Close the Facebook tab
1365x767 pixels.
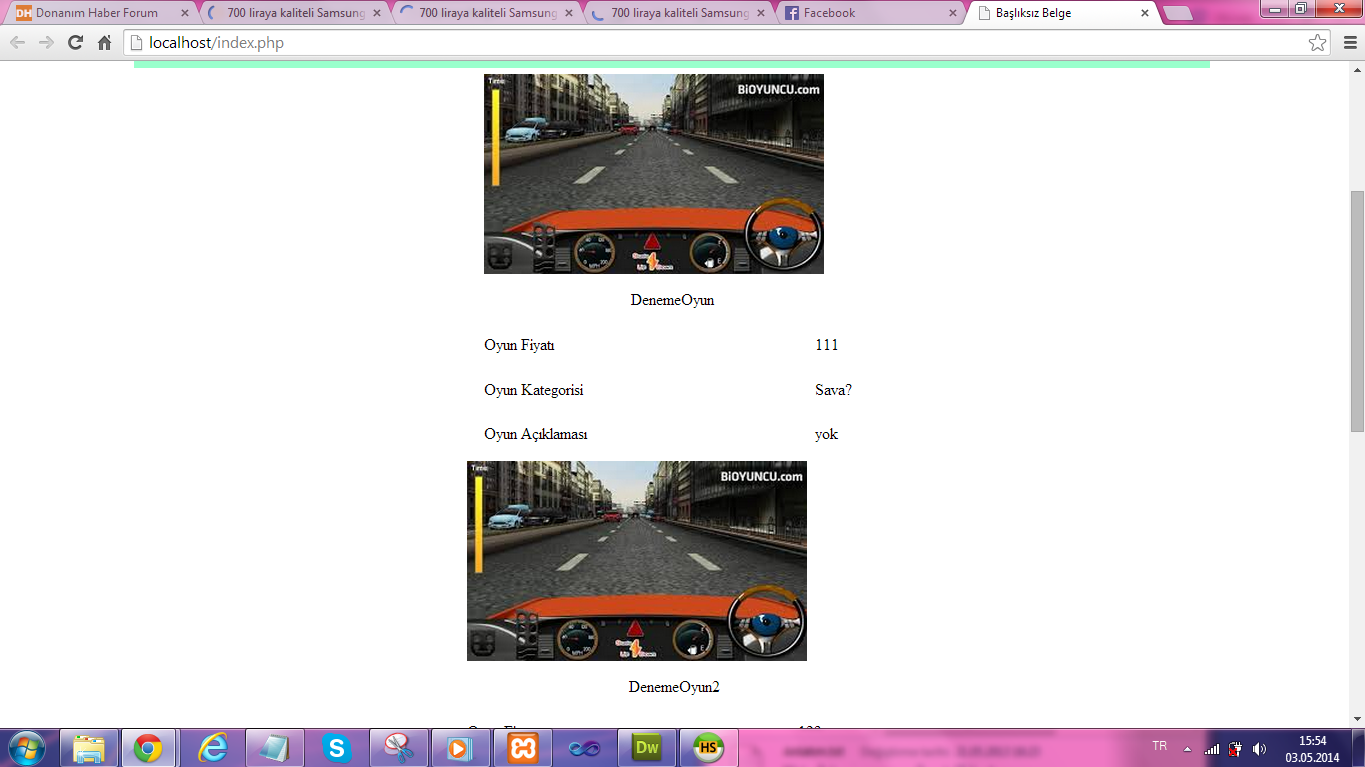951,13
